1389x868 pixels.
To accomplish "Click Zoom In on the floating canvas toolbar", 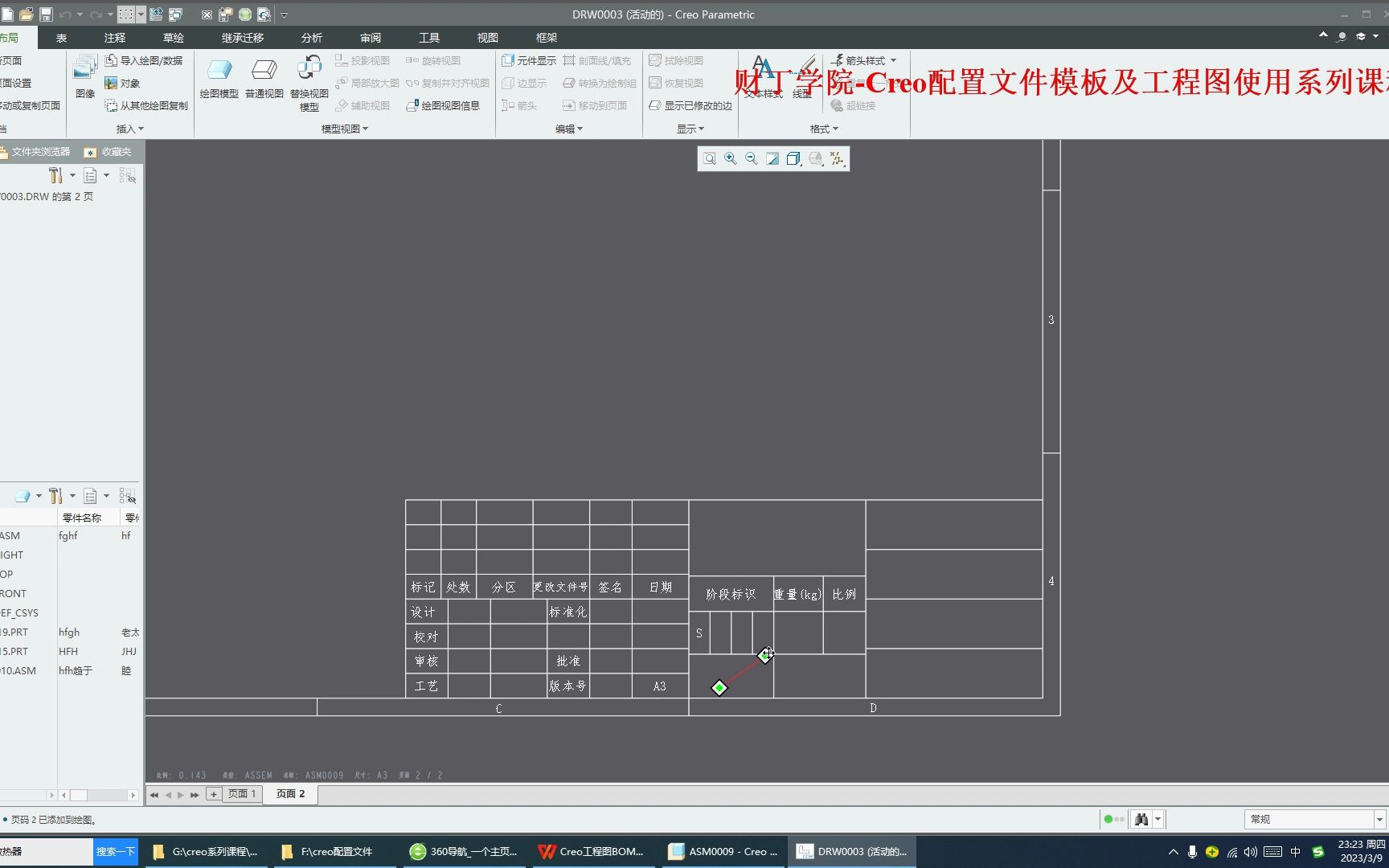I will pos(730,158).
